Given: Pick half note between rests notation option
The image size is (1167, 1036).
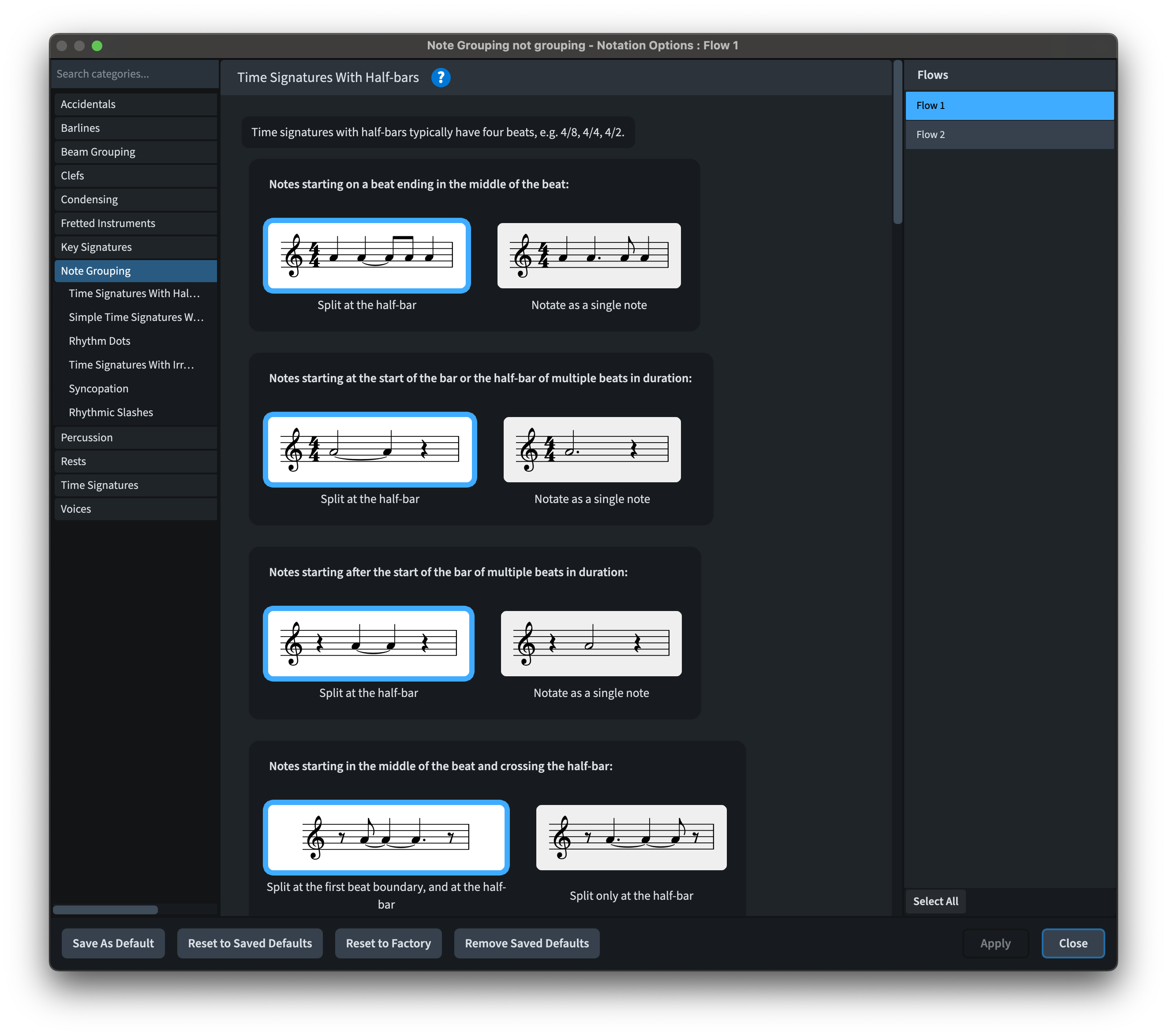Looking at the screenshot, I should pos(591,644).
